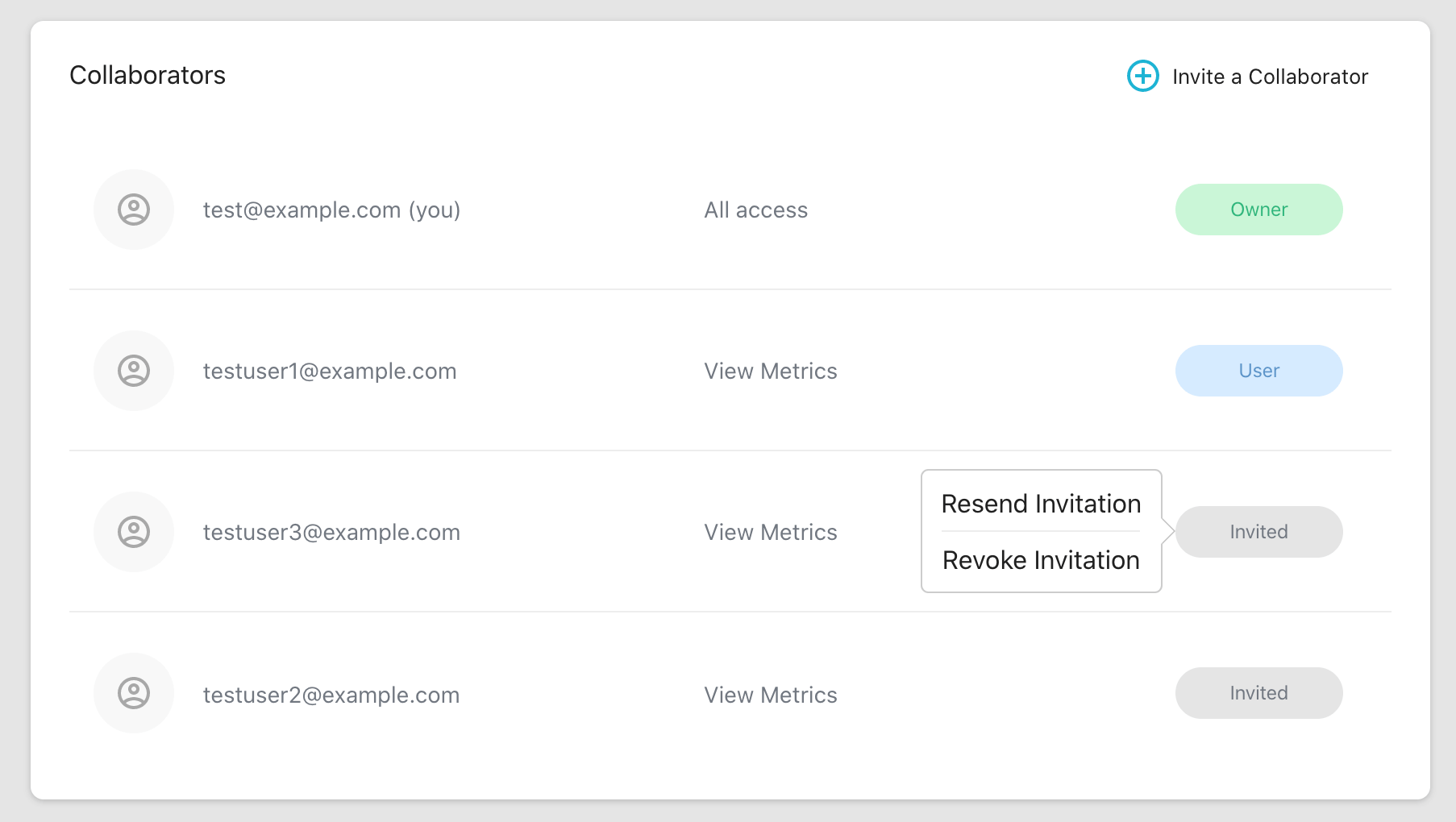Click the green Owner badge
The image size is (1456, 822).
[x=1259, y=210]
